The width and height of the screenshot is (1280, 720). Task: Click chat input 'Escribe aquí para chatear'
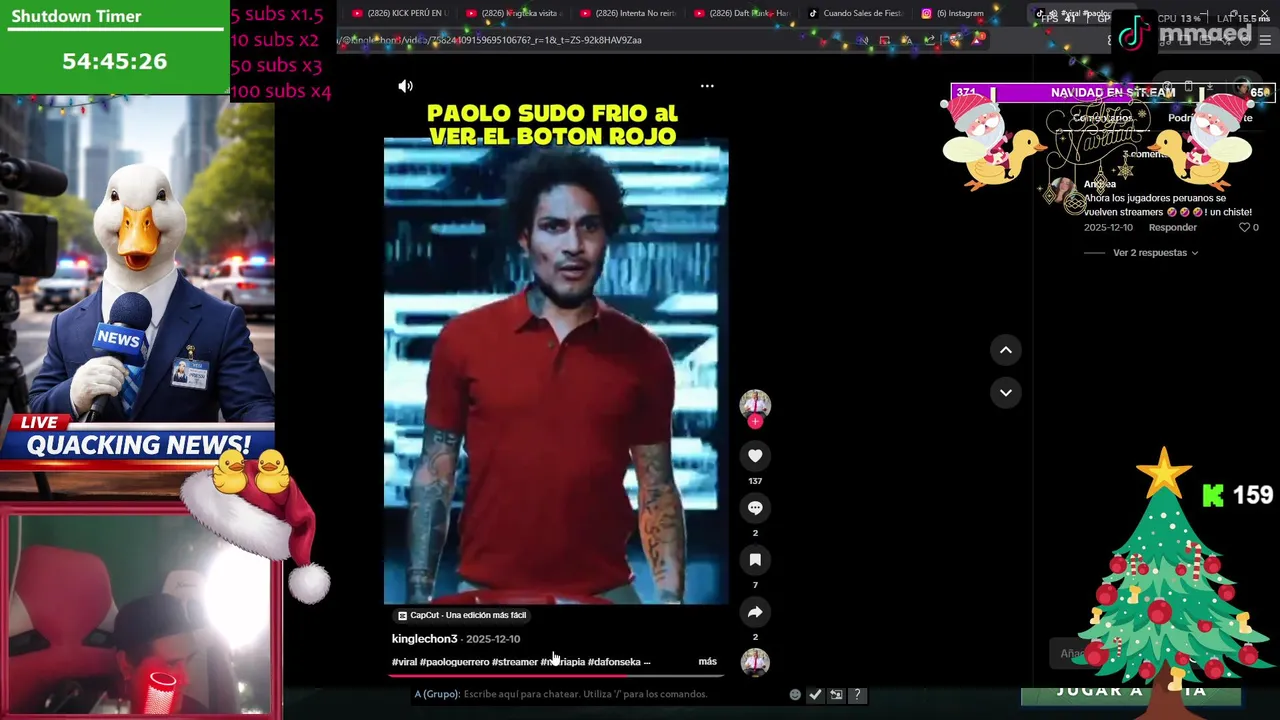coord(585,694)
